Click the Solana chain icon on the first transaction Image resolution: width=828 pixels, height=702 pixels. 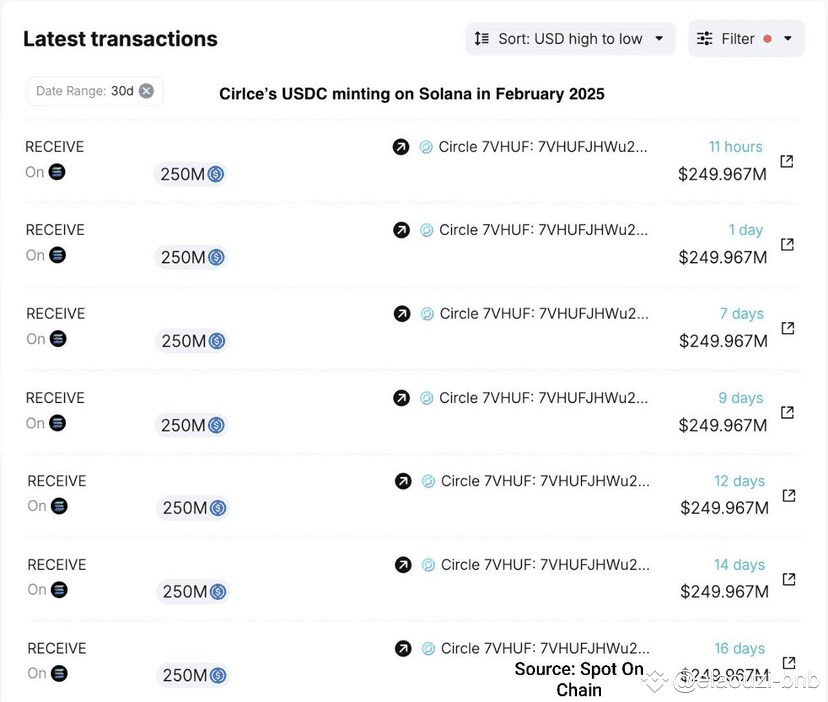[55, 172]
